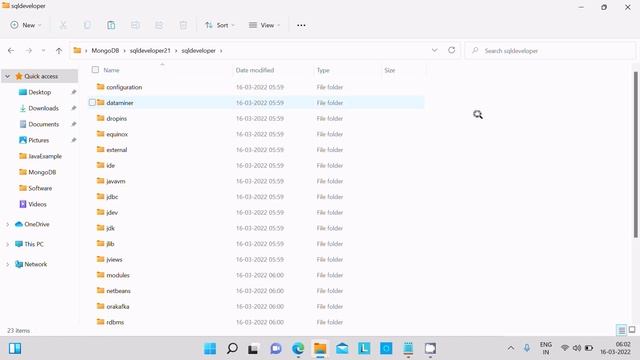The image size is (640, 360).
Task: Check the dataminer row checkbox
Action: [x=92, y=102]
